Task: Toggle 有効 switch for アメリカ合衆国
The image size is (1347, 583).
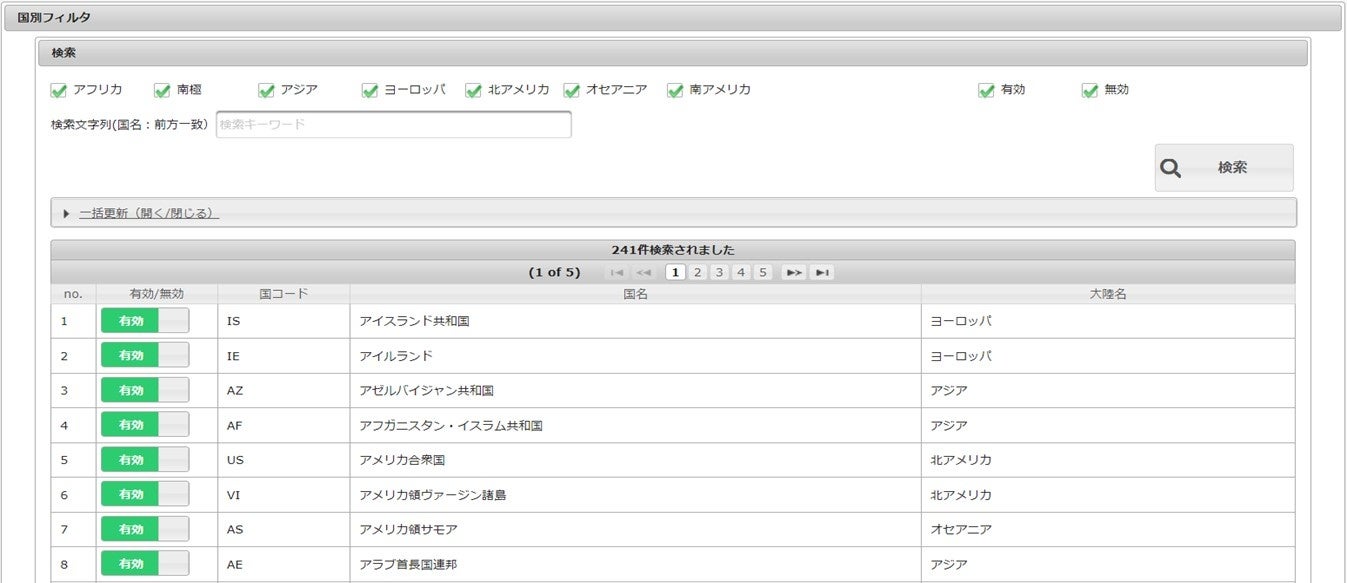Action: point(144,460)
